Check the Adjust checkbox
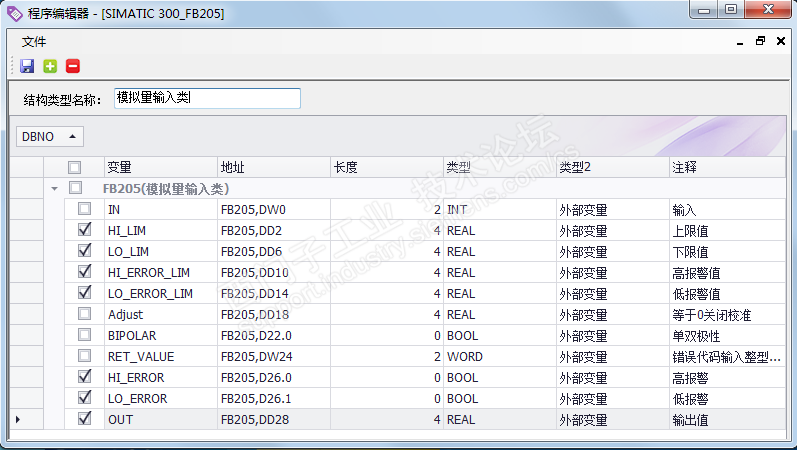Image resolution: width=797 pixels, height=450 pixels. coord(84,314)
